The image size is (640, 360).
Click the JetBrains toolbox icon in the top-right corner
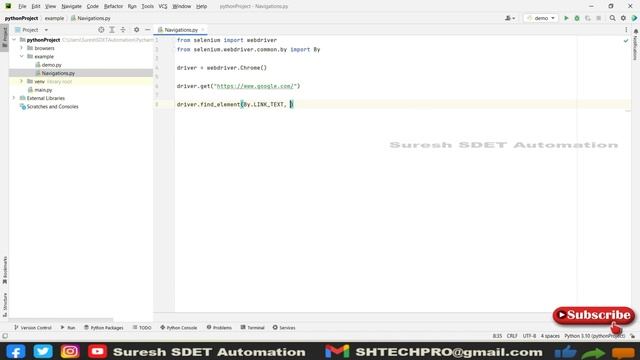pyautogui.click(x=634, y=18)
